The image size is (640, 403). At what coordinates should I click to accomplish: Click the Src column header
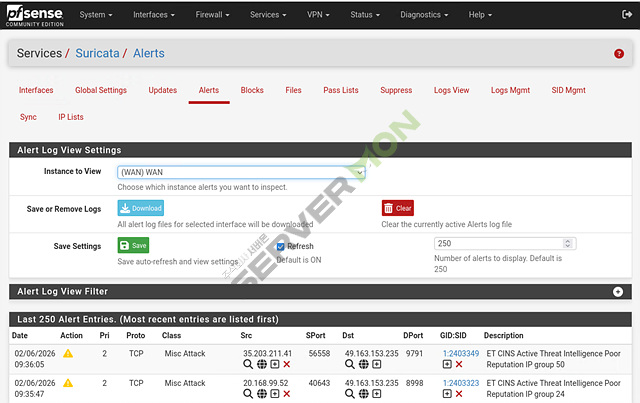pyautogui.click(x=246, y=336)
